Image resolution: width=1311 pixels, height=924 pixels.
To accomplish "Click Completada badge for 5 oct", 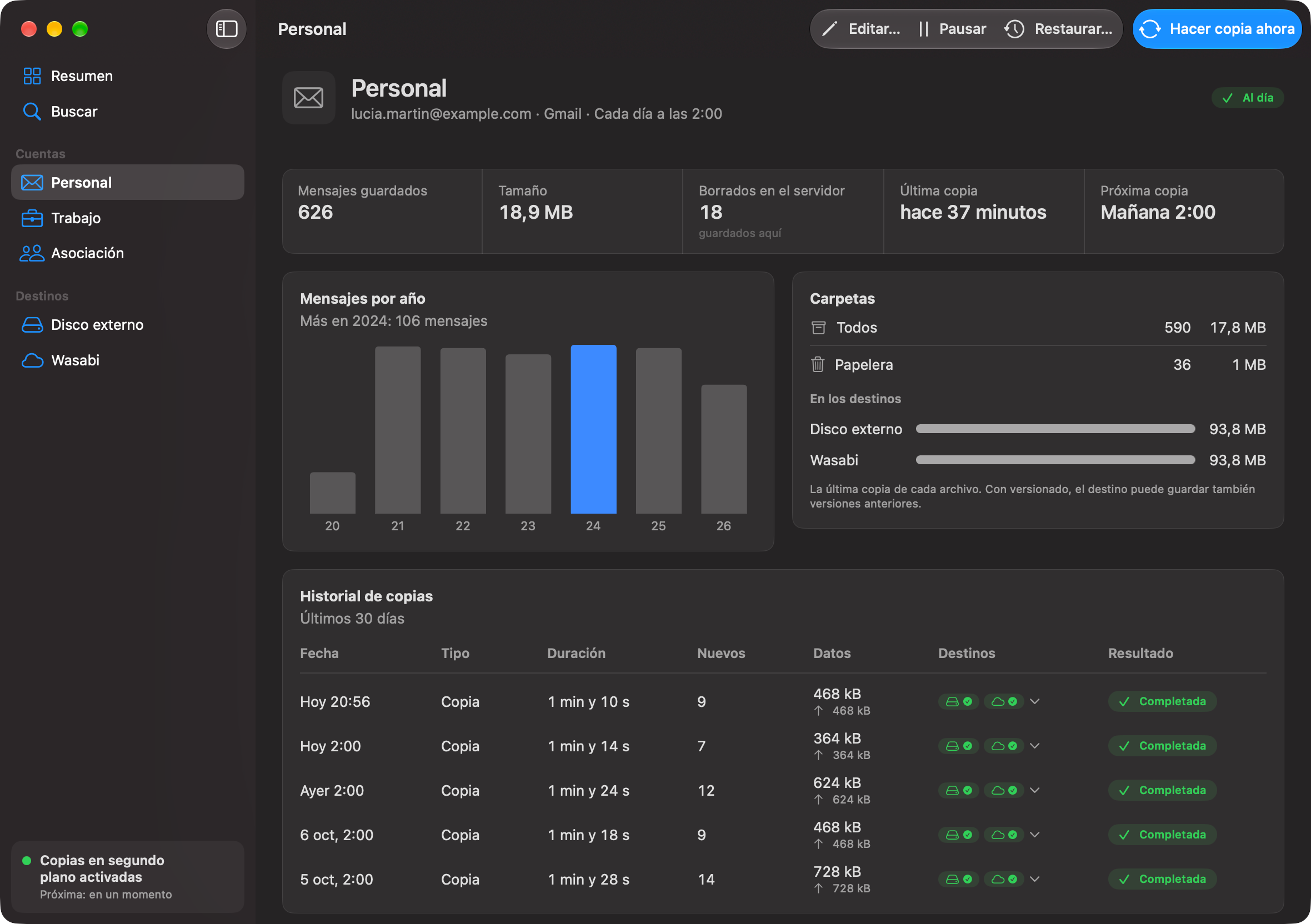I will coord(1162,880).
